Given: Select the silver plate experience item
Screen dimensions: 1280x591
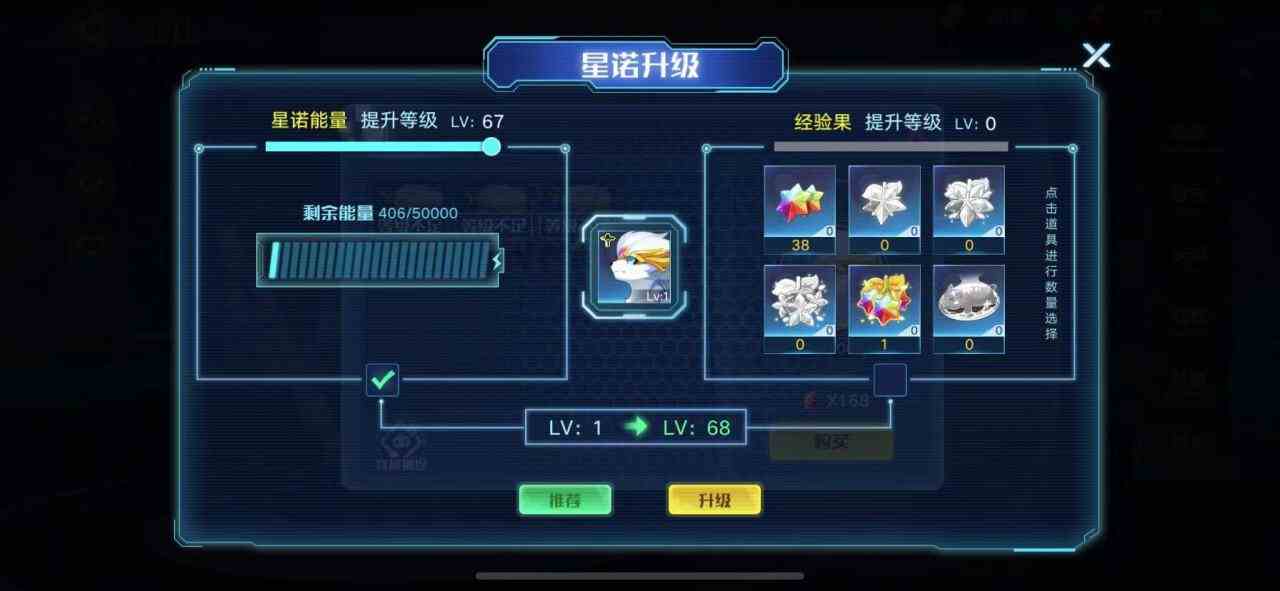Looking at the screenshot, I should coord(969,309).
